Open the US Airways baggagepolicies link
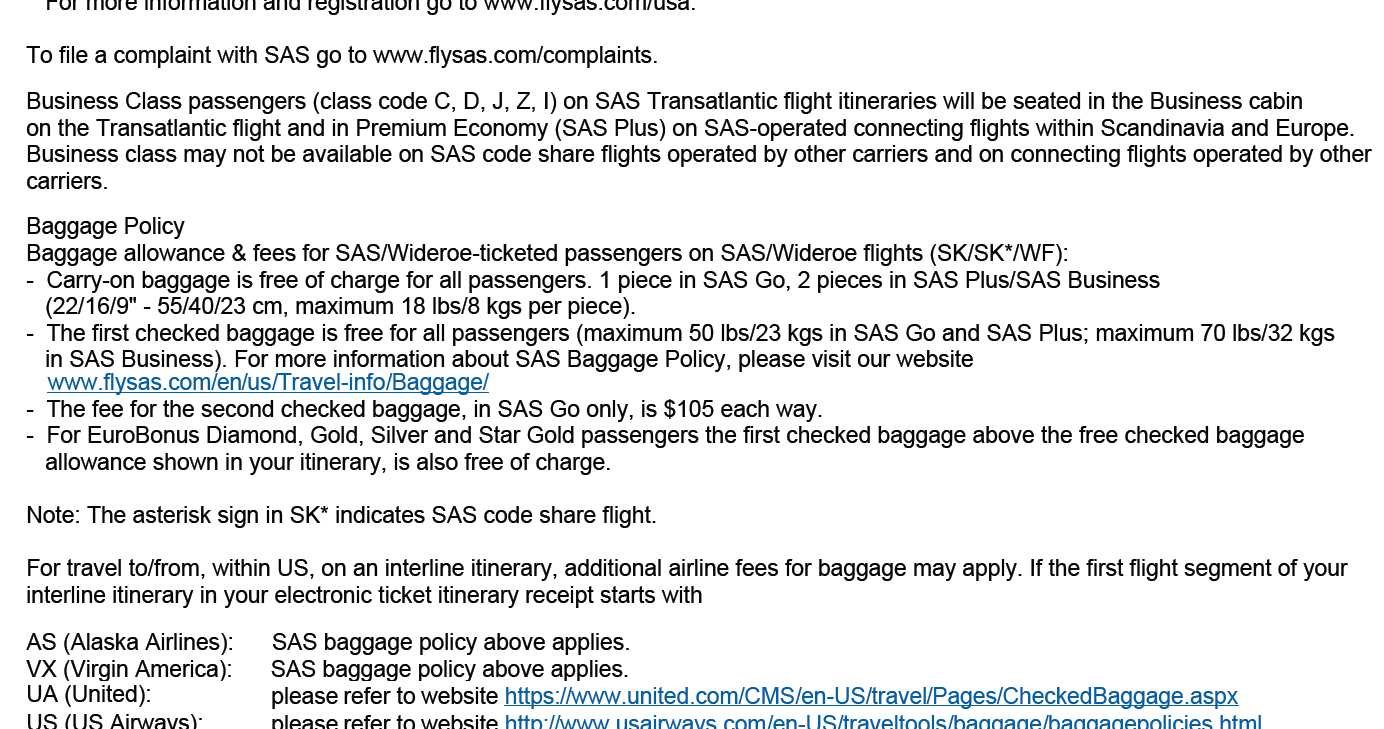This screenshot has height=729, width=1384. pos(882,722)
